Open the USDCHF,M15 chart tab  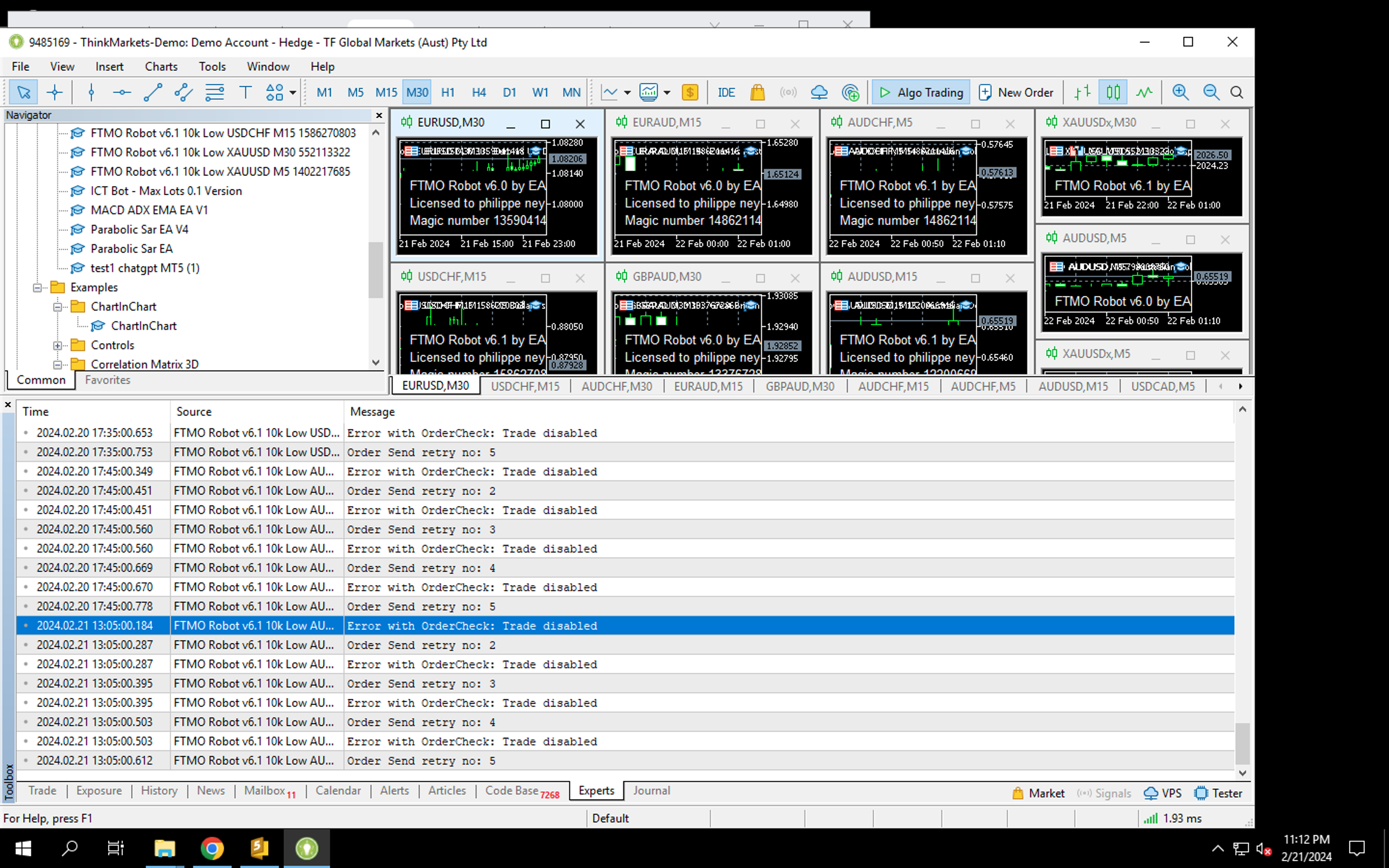(x=525, y=386)
